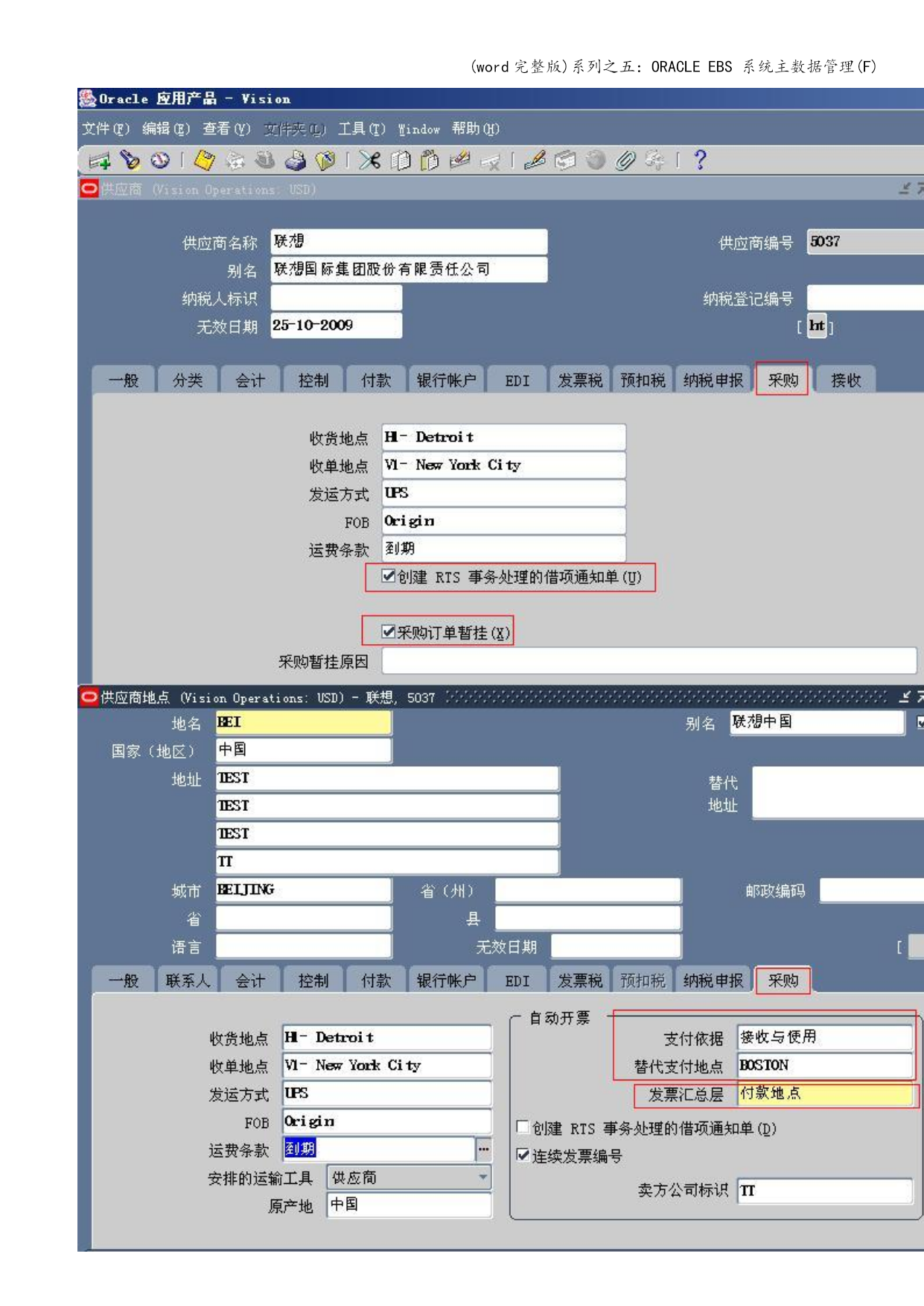Open supplier site 联系人 tab
The image size is (924, 1306).
187,980
